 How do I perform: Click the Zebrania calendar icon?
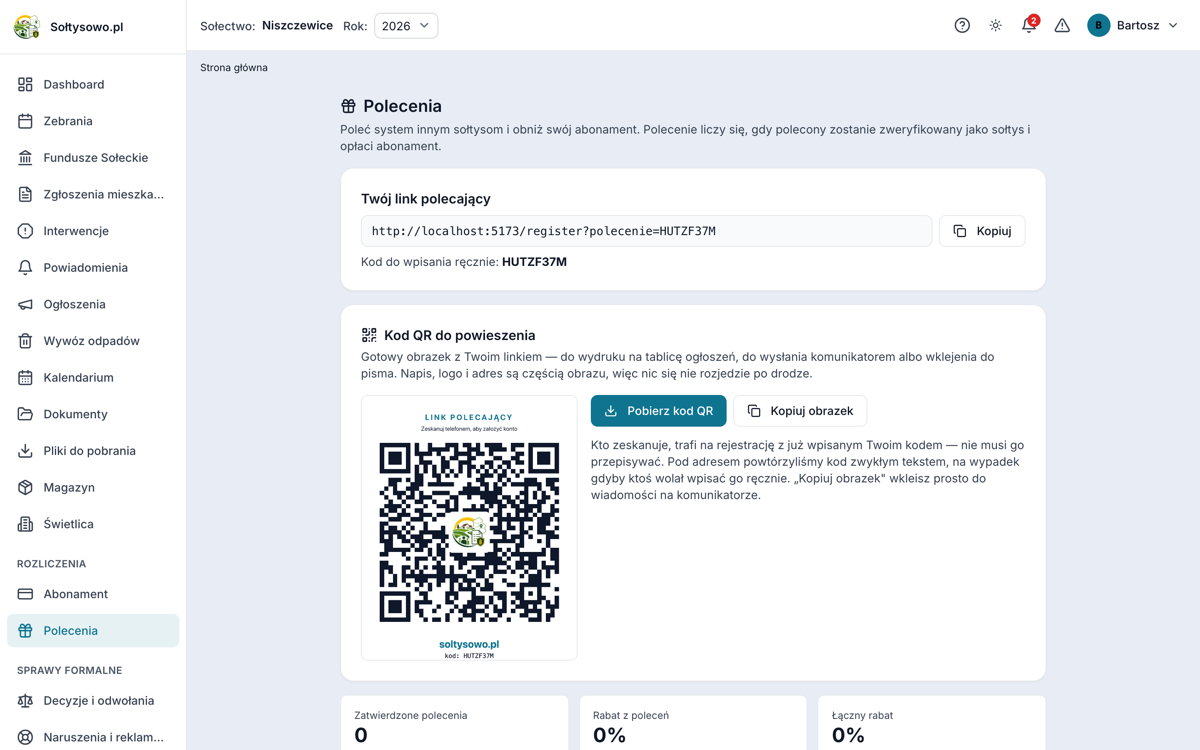tap(25, 121)
